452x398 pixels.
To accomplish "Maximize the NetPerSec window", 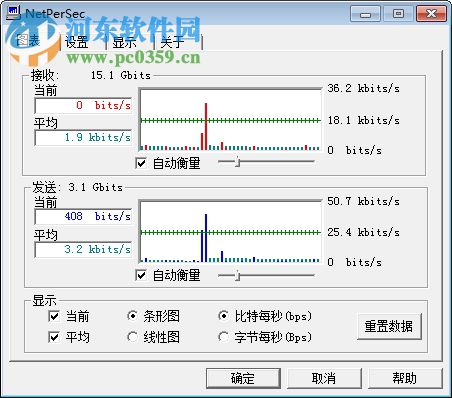I will [398, 14].
